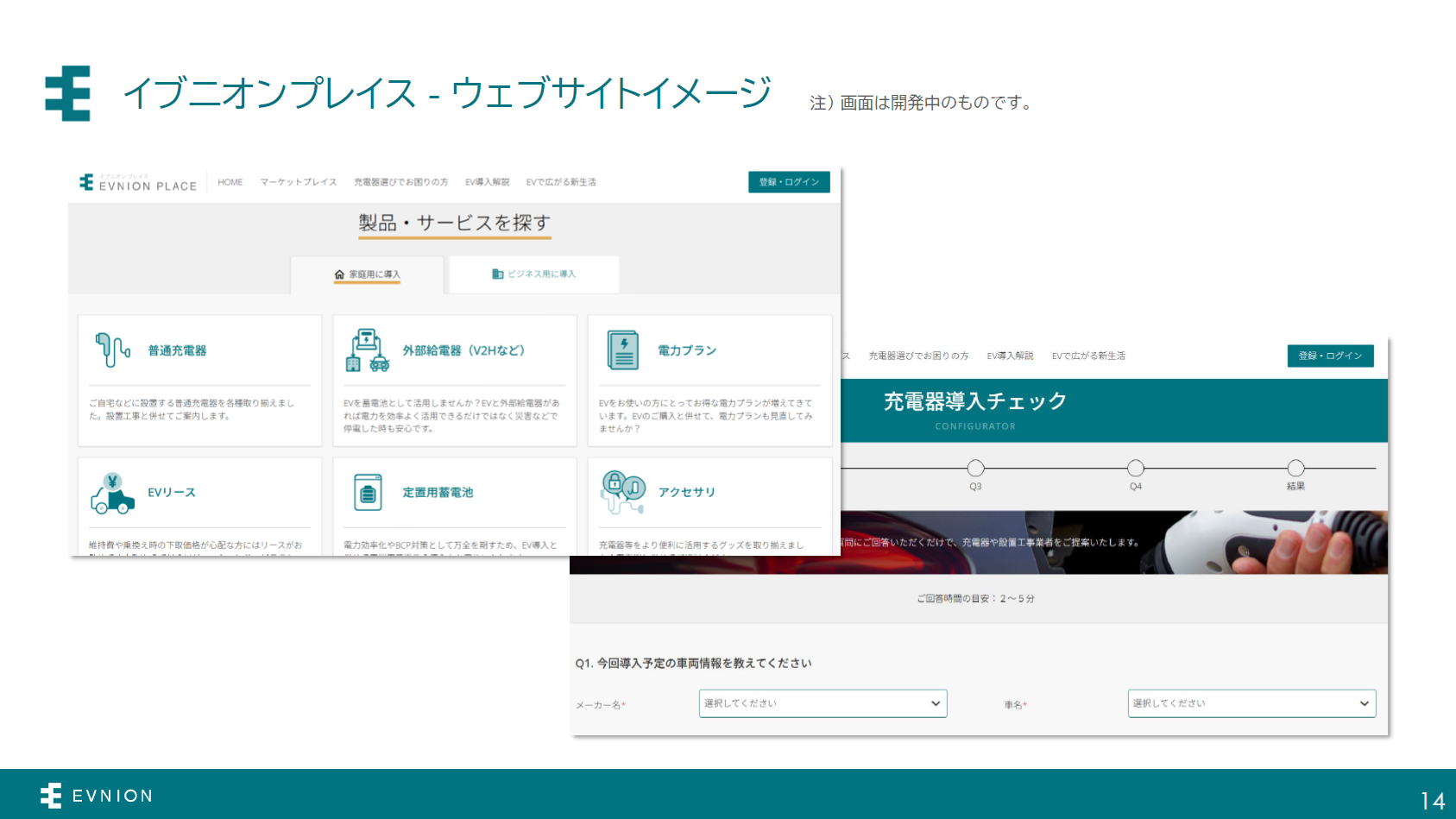The width and height of the screenshot is (1456, 819).
Task: Click the 外部給電器（V2H）vehicle-to-home icon
Action: pos(368,350)
